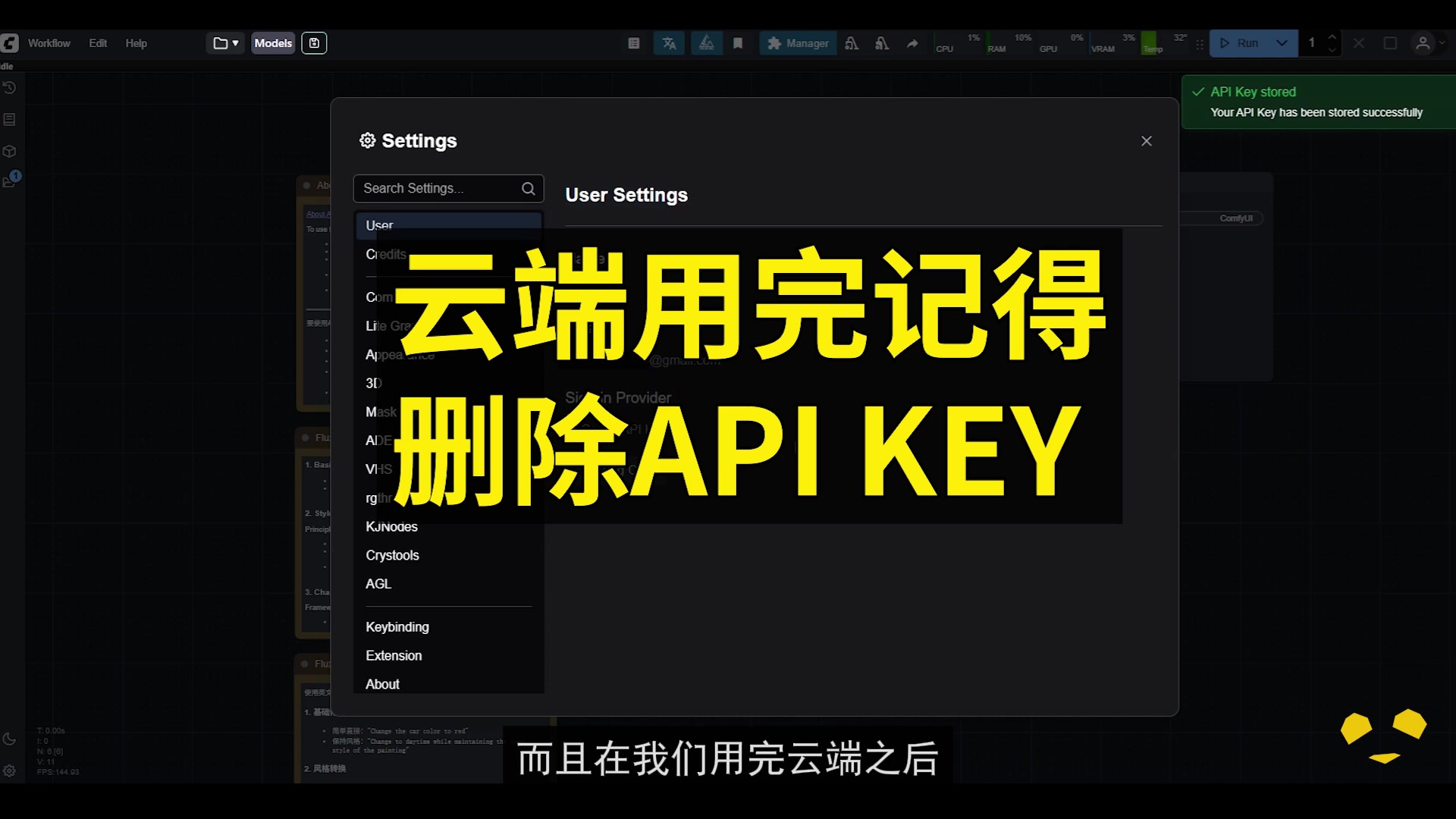Click the translate language icon
Viewport: 1456px width, 819px height.
tap(669, 43)
